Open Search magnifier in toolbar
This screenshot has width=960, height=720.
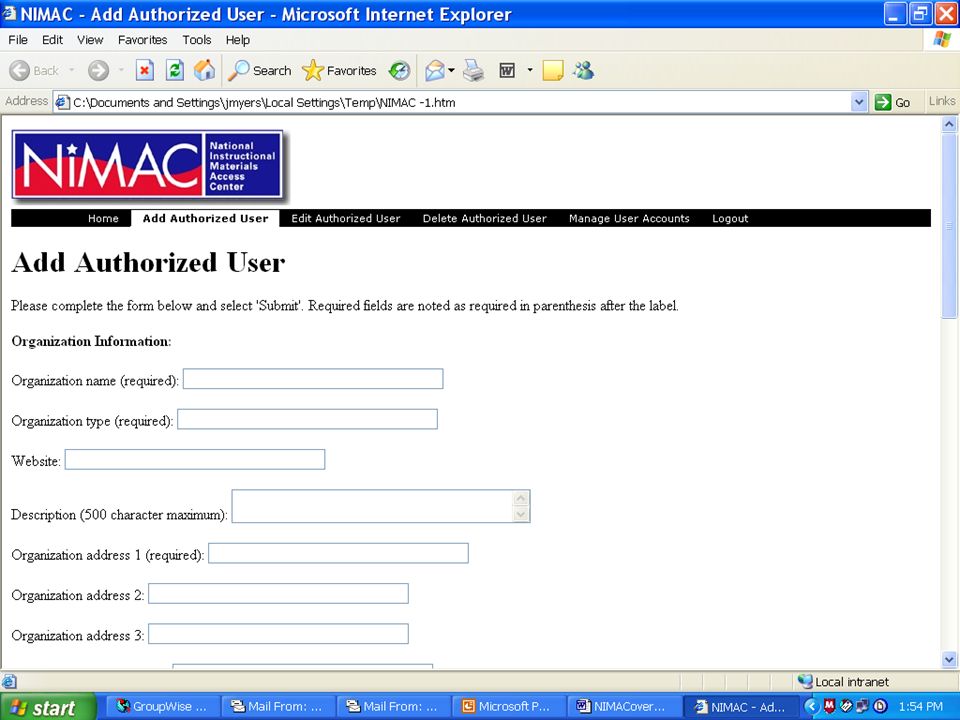click(x=259, y=71)
